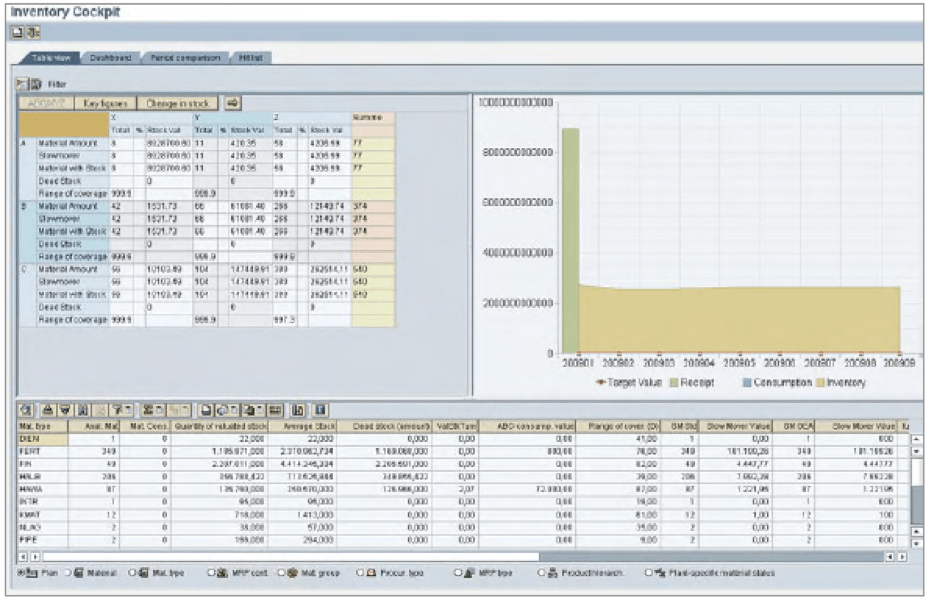The height and width of the screenshot is (602, 933).
Task: Open the Hitlist tab
Action: (251, 58)
